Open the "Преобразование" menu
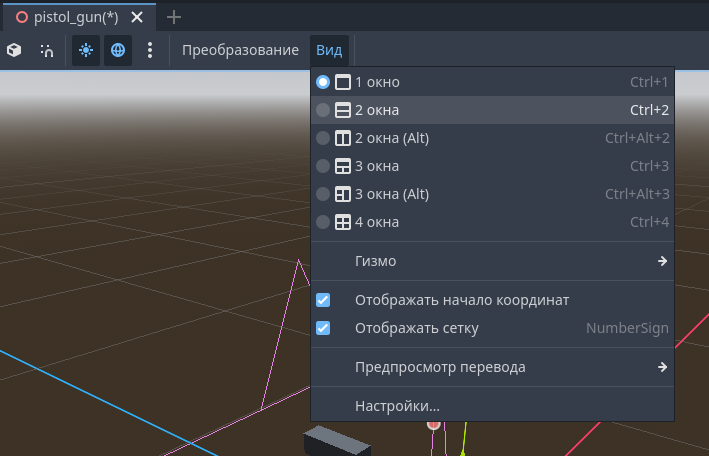The width and height of the screenshot is (709, 456). coord(240,50)
